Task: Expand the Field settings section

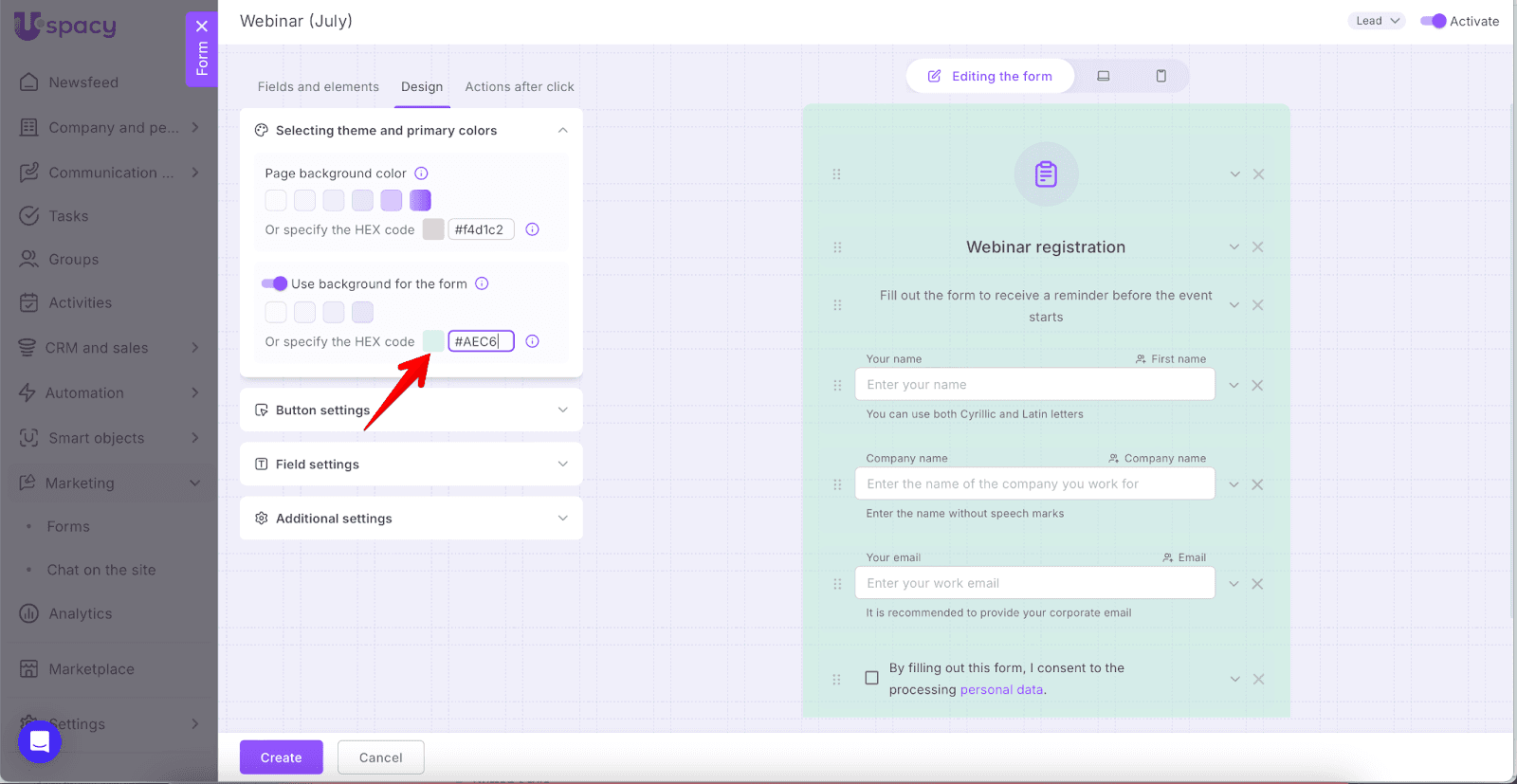Action: pos(411,465)
